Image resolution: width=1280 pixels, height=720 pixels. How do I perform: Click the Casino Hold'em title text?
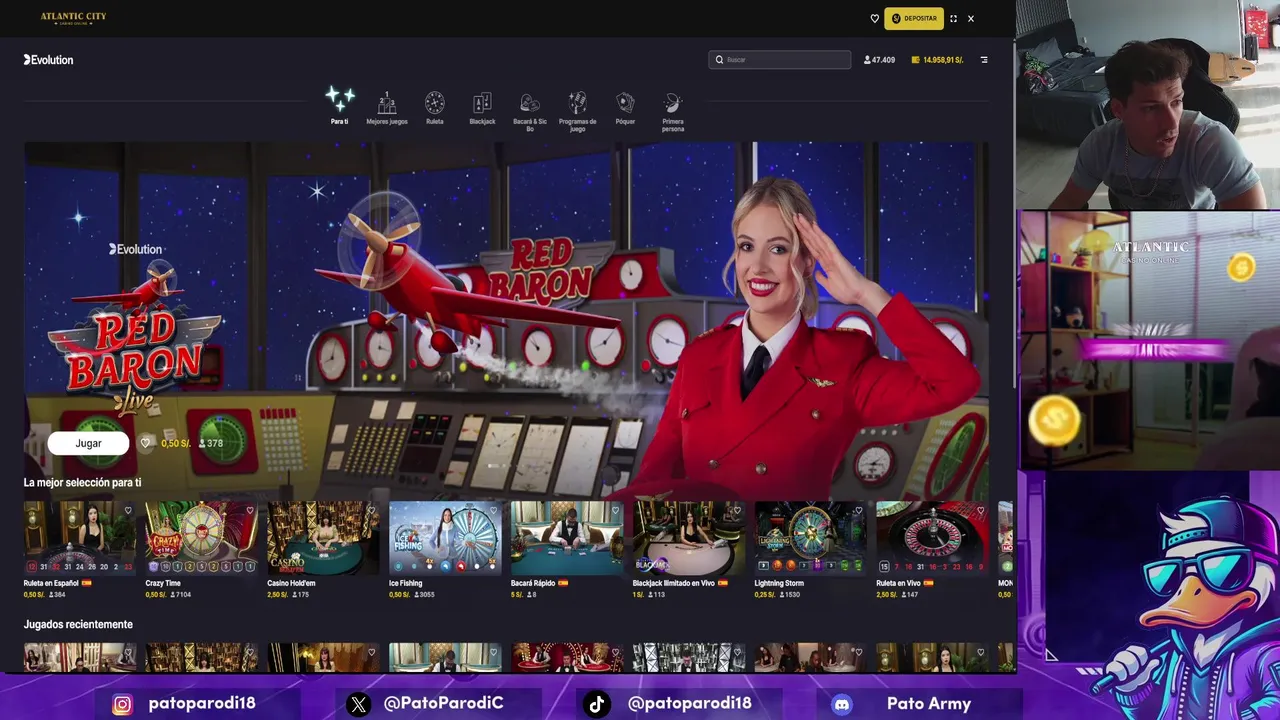coord(291,583)
